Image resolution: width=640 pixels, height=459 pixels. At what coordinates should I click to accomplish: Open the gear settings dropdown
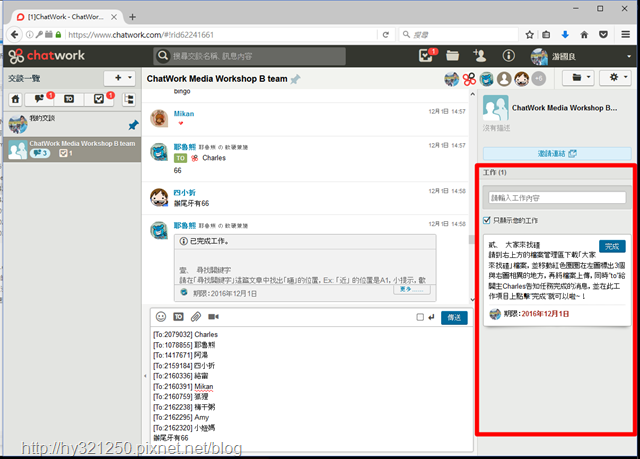[616, 78]
